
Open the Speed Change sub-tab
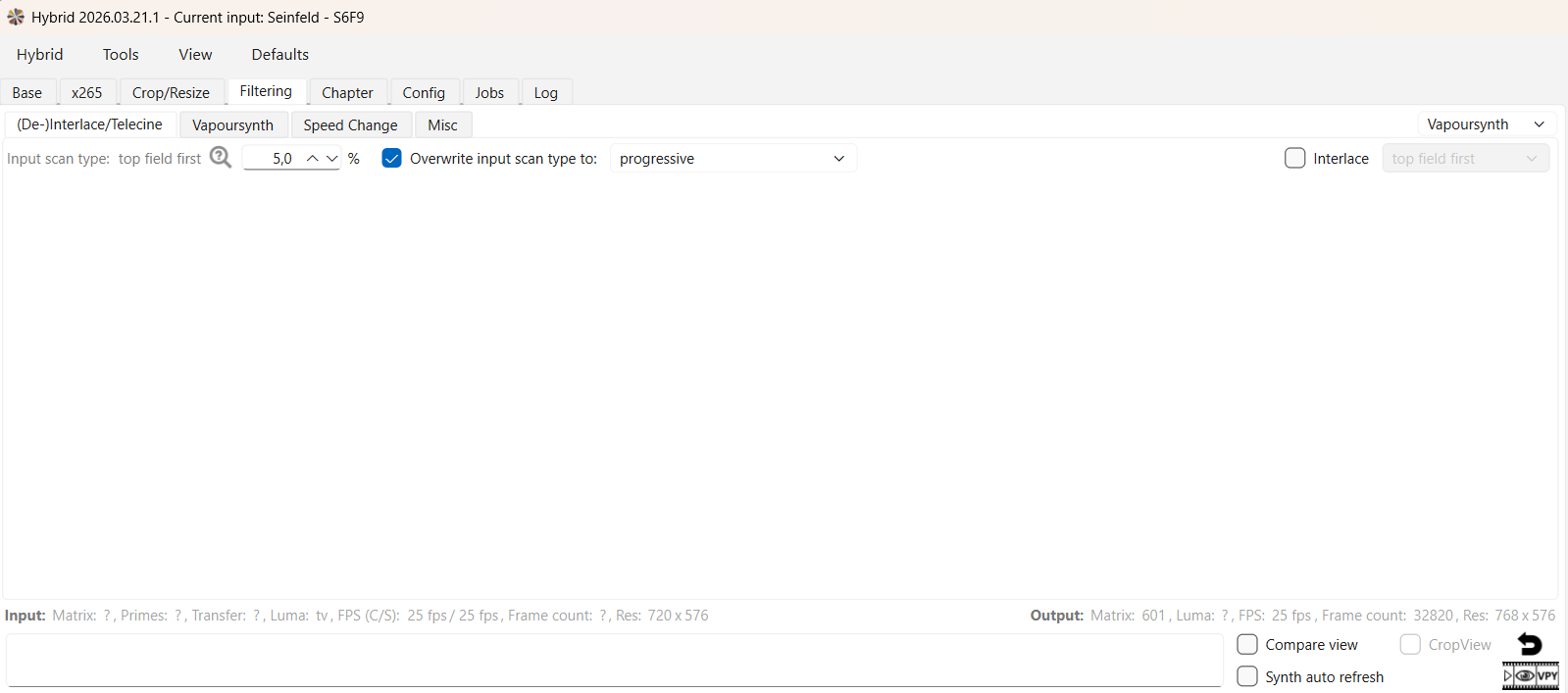click(350, 125)
